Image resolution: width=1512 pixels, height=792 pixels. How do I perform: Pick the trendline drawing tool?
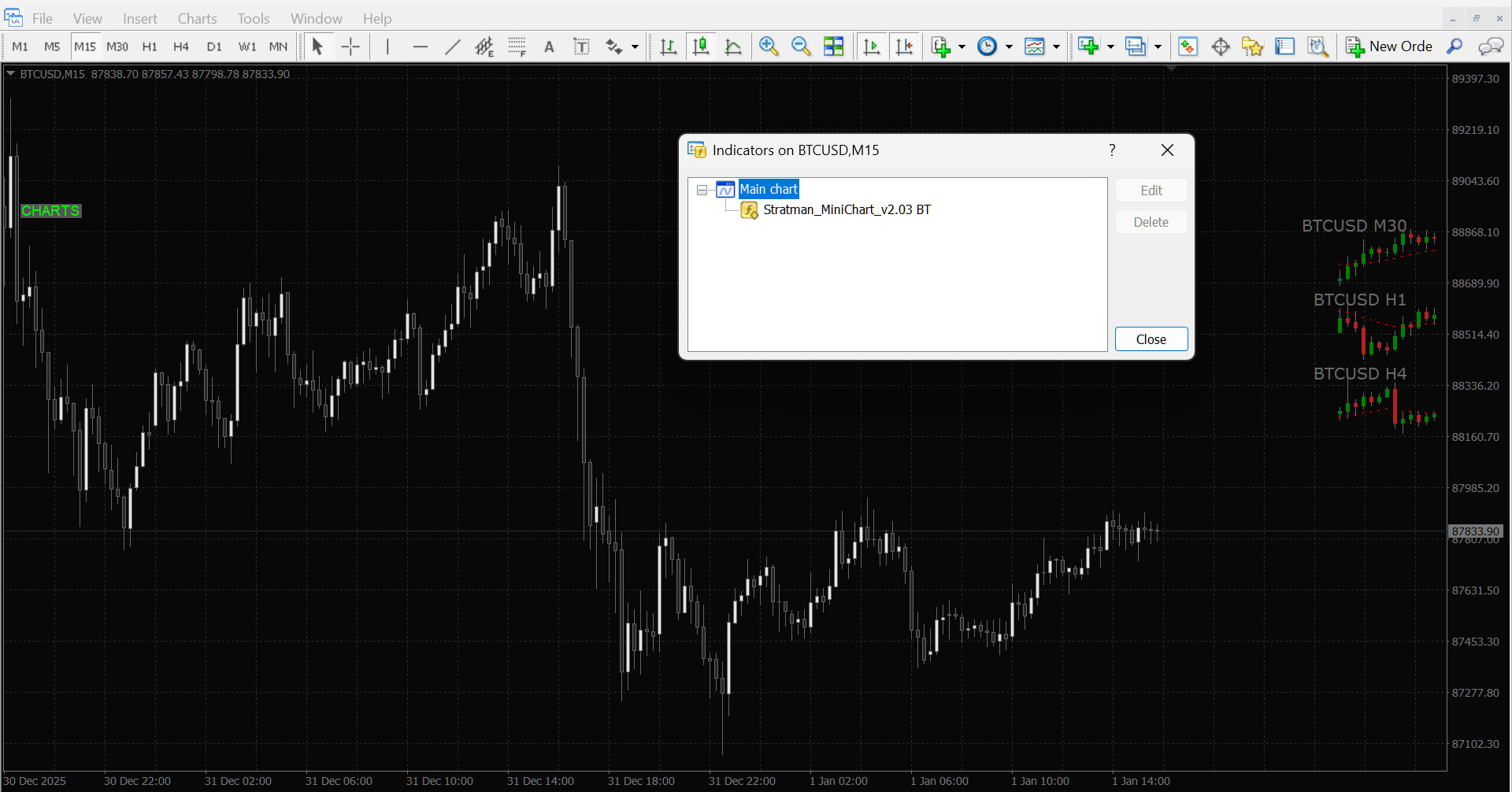[x=452, y=46]
